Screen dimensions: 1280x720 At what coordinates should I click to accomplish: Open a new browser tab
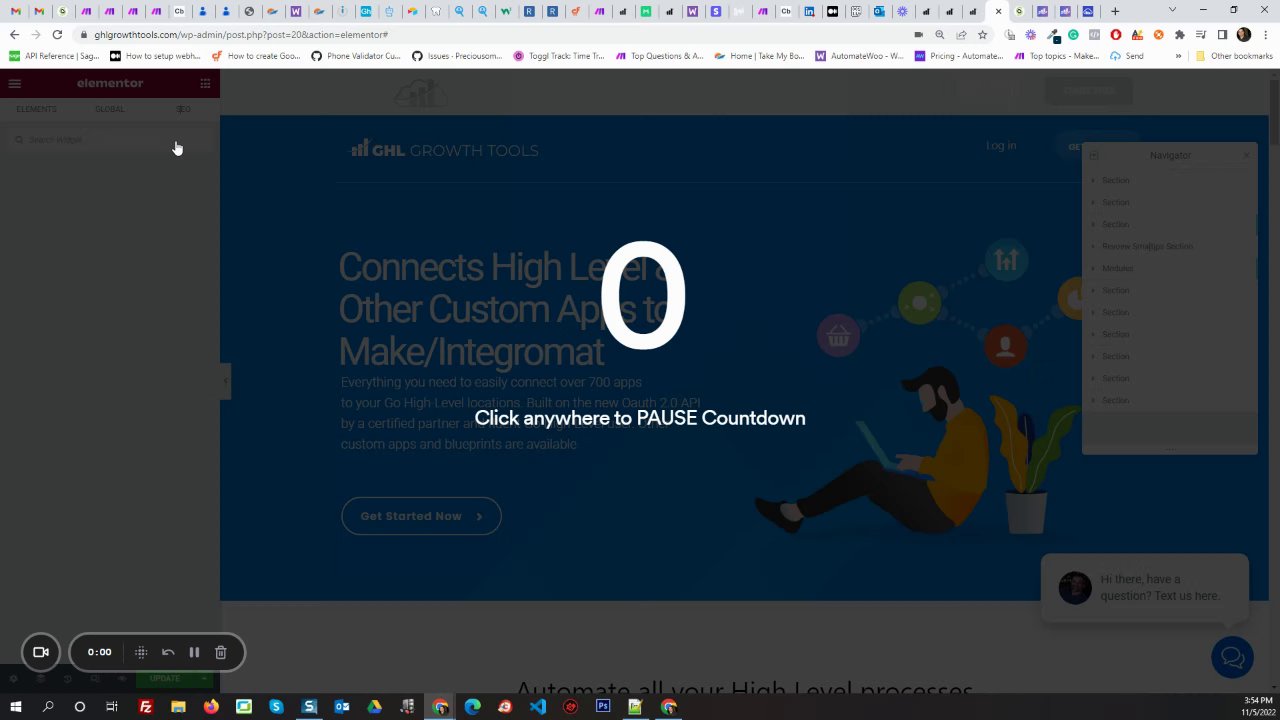(x=1115, y=11)
